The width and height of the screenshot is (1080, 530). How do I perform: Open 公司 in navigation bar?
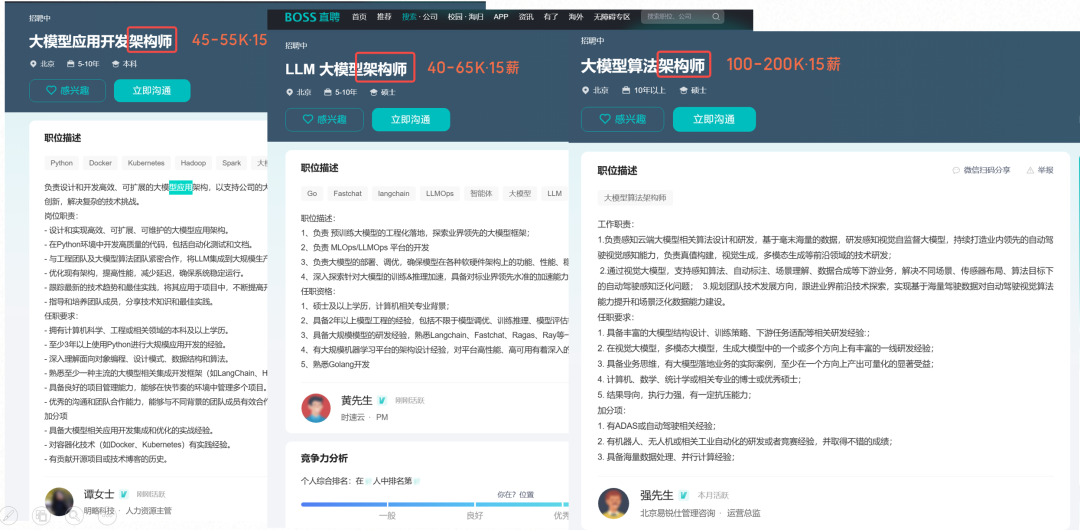pyautogui.click(x=430, y=17)
